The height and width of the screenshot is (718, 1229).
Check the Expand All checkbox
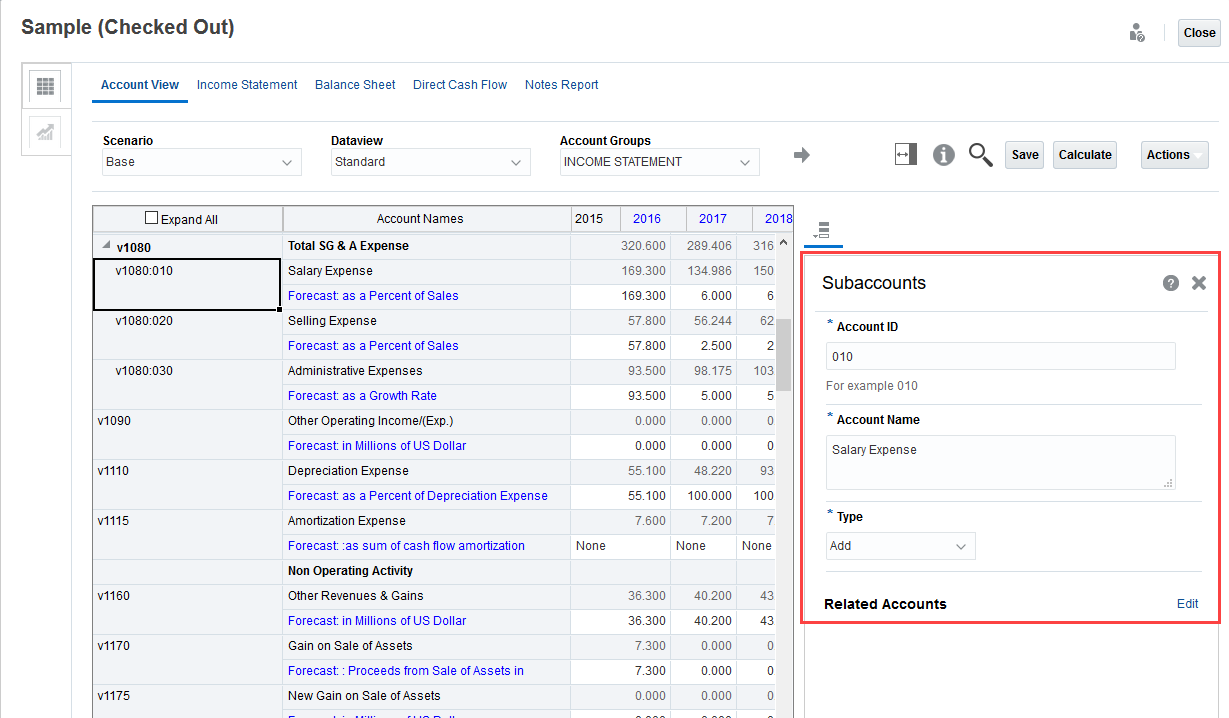[x=152, y=218]
